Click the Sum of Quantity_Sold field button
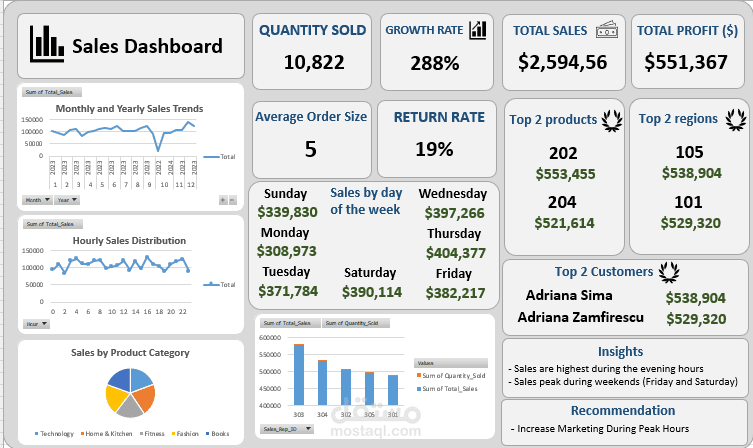The width and height of the screenshot is (753, 448). [x=355, y=323]
